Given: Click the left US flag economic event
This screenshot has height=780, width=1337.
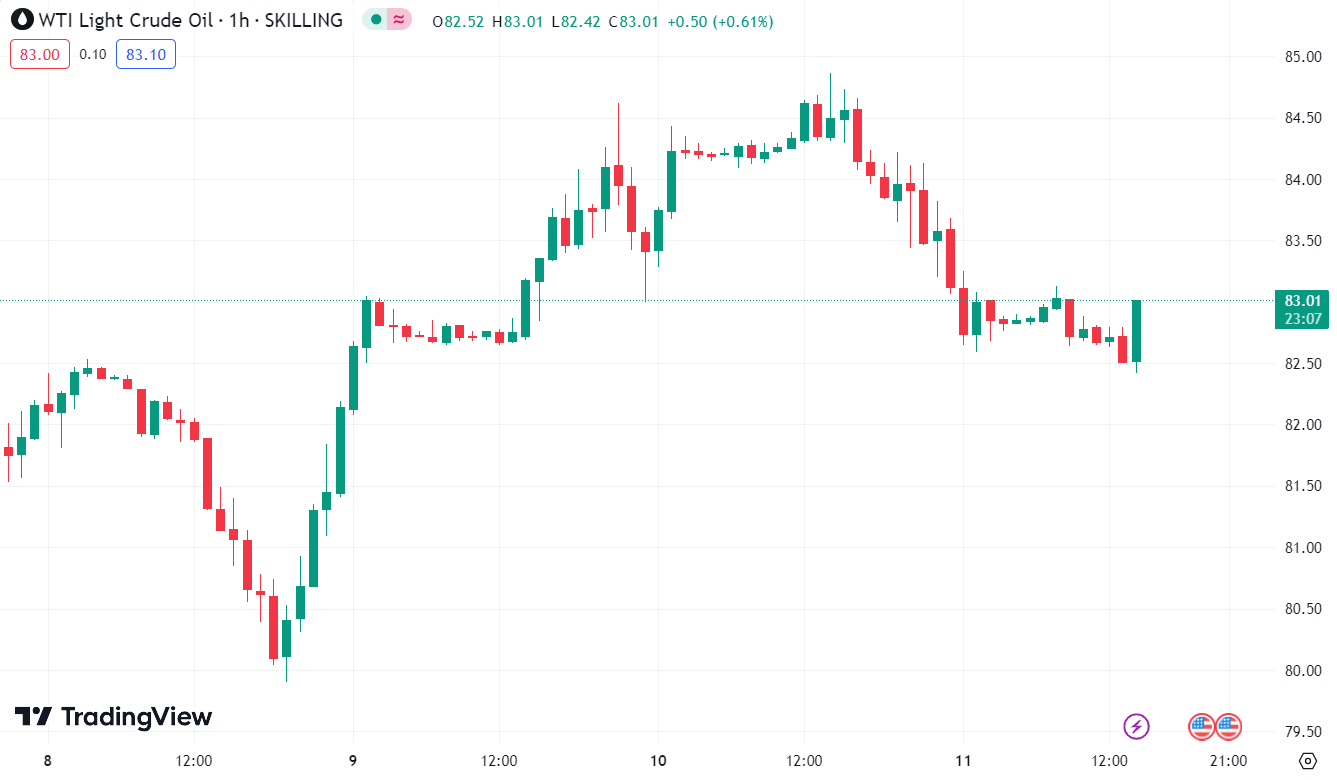Looking at the screenshot, I should (1201, 727).
